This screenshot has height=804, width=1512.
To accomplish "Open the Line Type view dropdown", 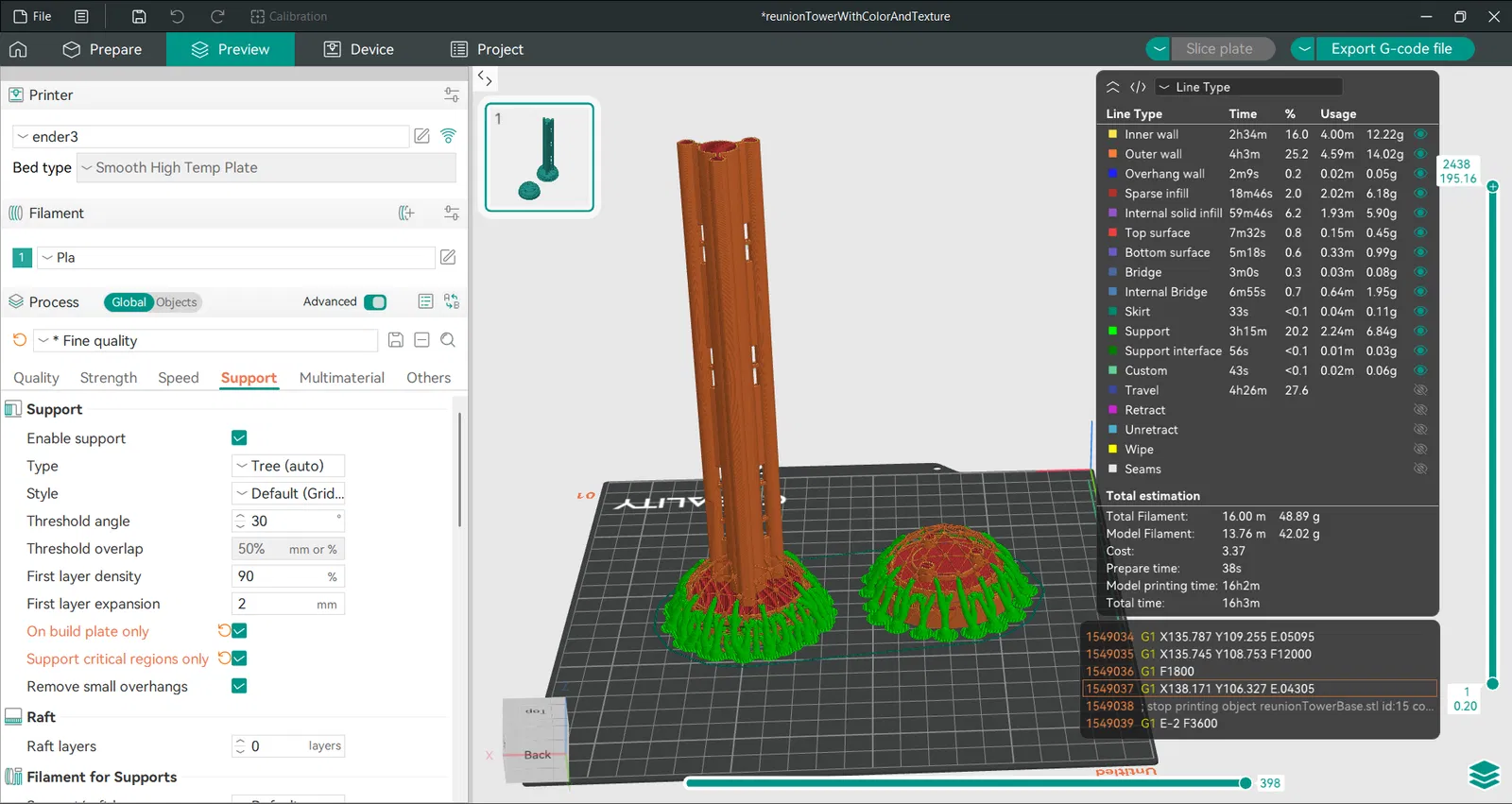I will pos(1249,87).
